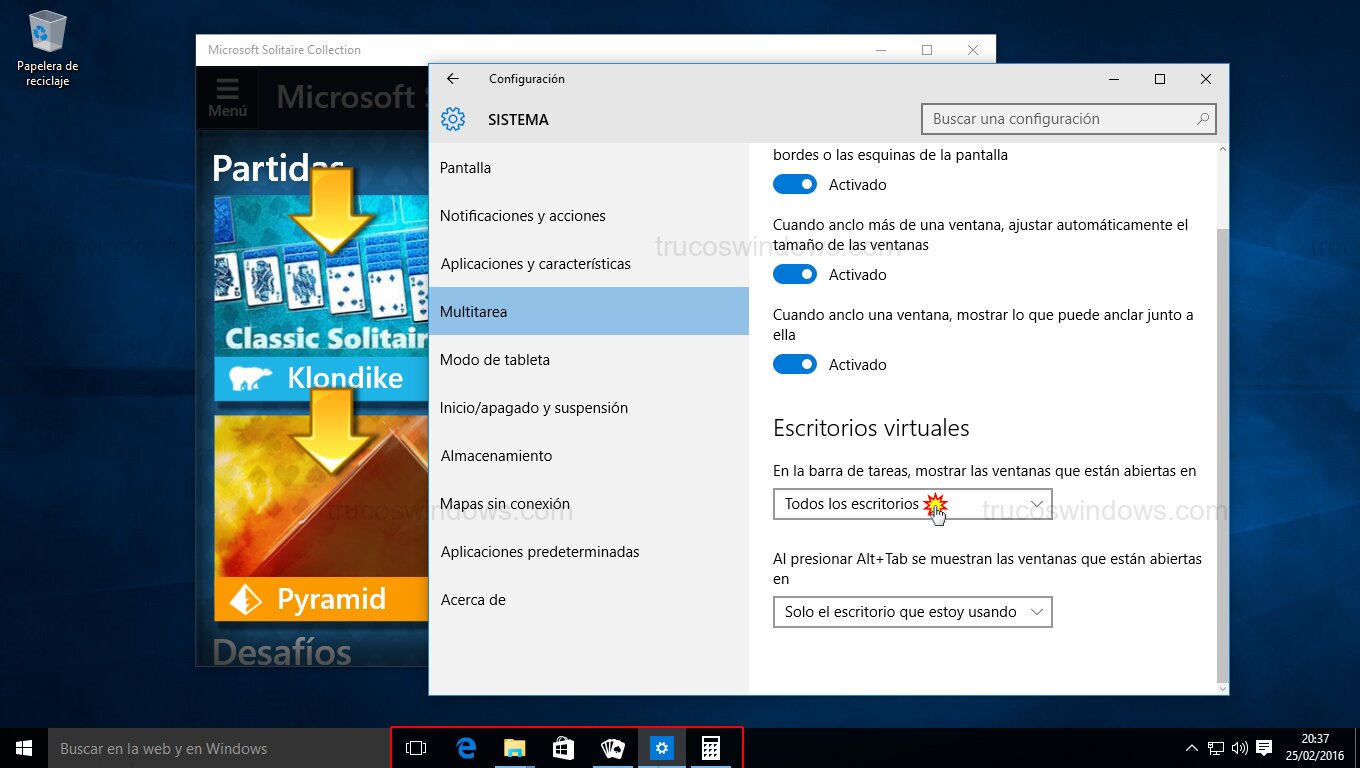The width and height of the screenshot is (1360, 768).
Task: Click the back arrow in Configuración
Action: coord(453,79)
